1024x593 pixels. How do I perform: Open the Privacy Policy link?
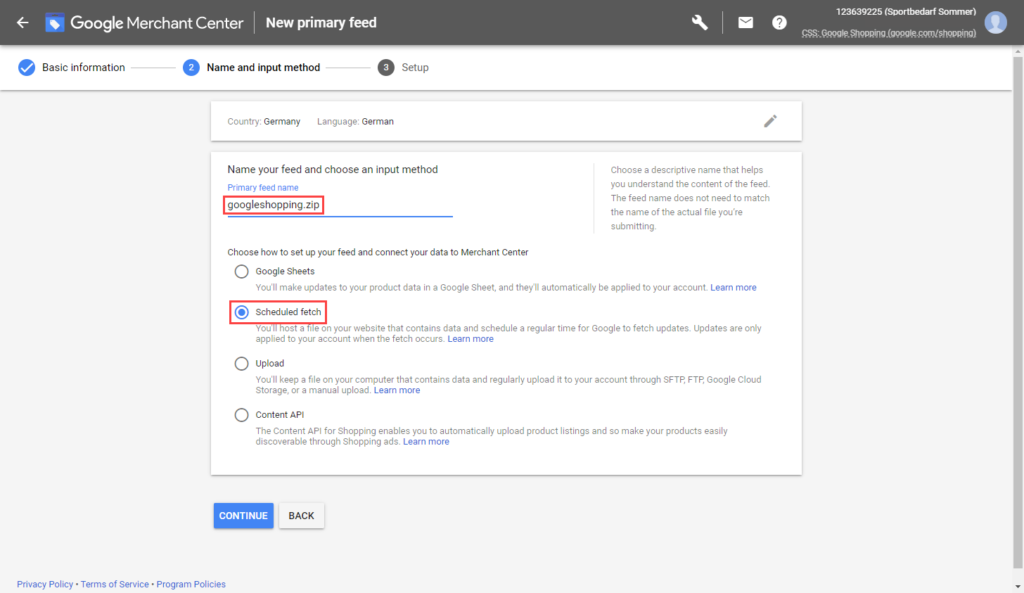(x=45, y=584)
